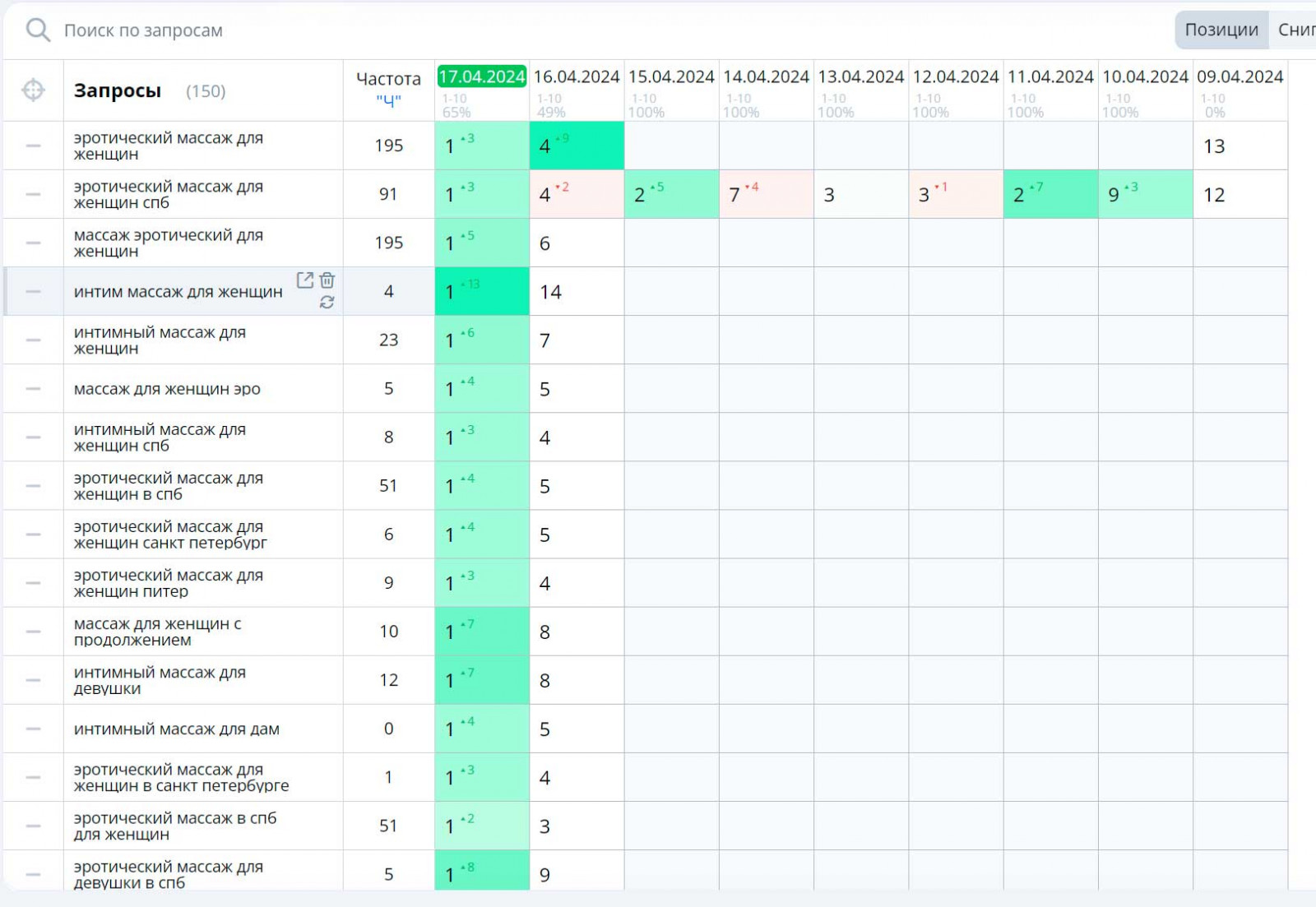Screen dimensions: 1316x907
Task: Click the search magnifier icon
Action: click(38, 30)
